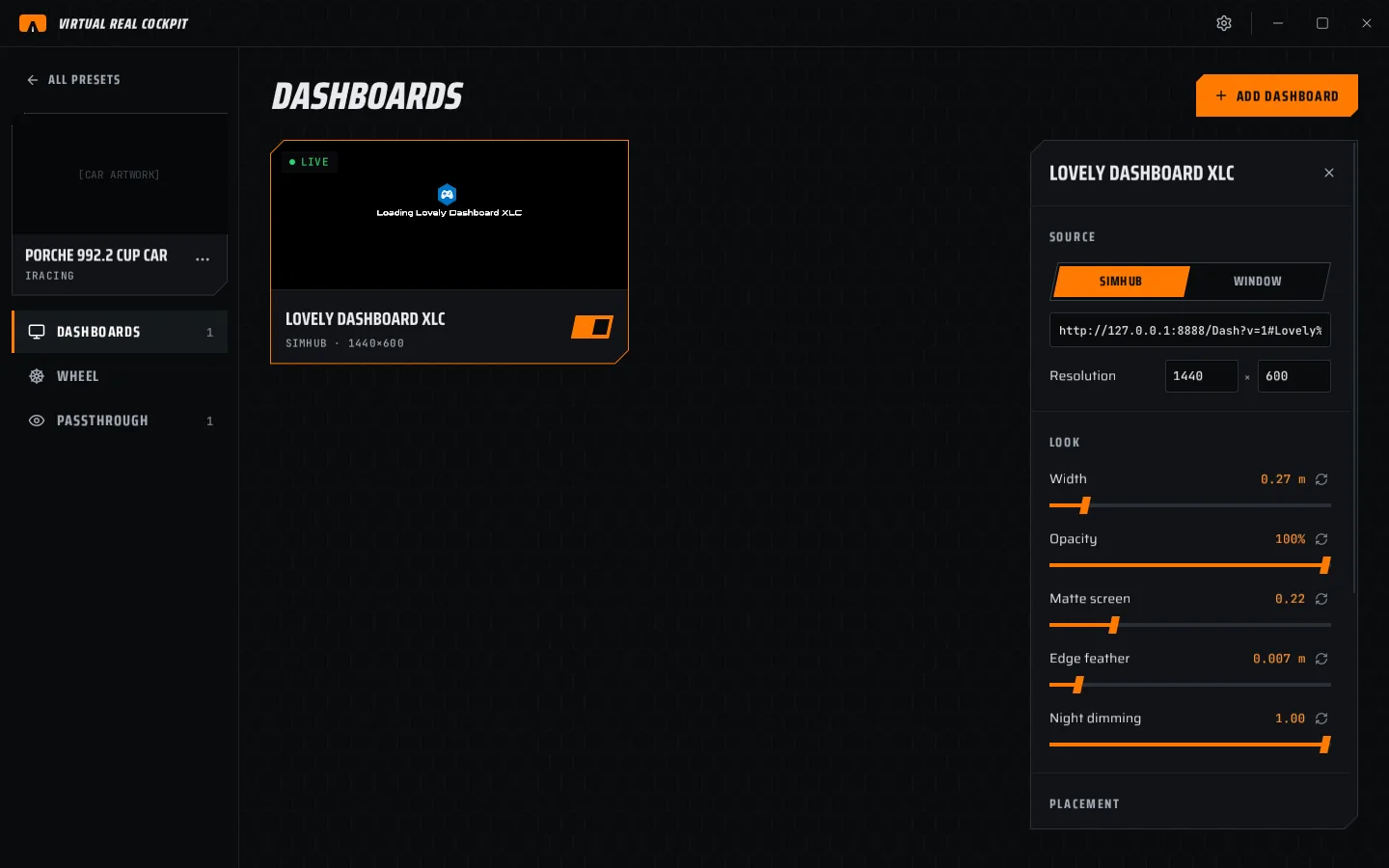Click the Dashboards monitor icon
This screenshot has width=1389, height=868.
point(37,332)
